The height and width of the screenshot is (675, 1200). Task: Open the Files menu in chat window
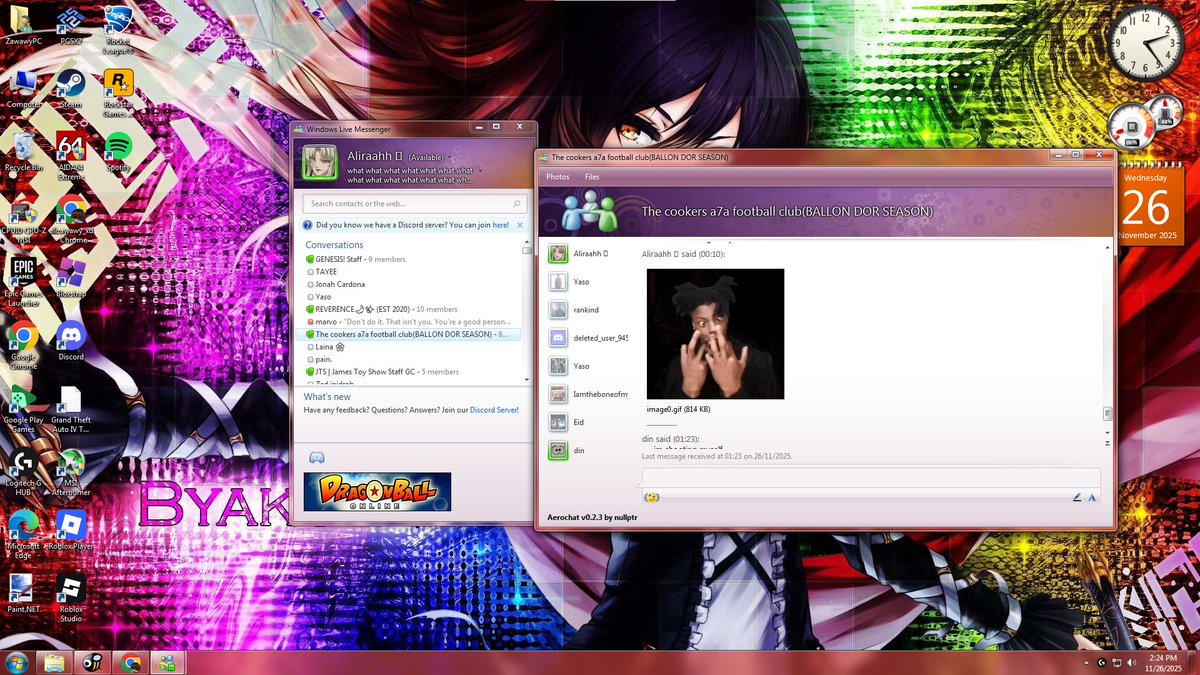[x=592, y=177]
